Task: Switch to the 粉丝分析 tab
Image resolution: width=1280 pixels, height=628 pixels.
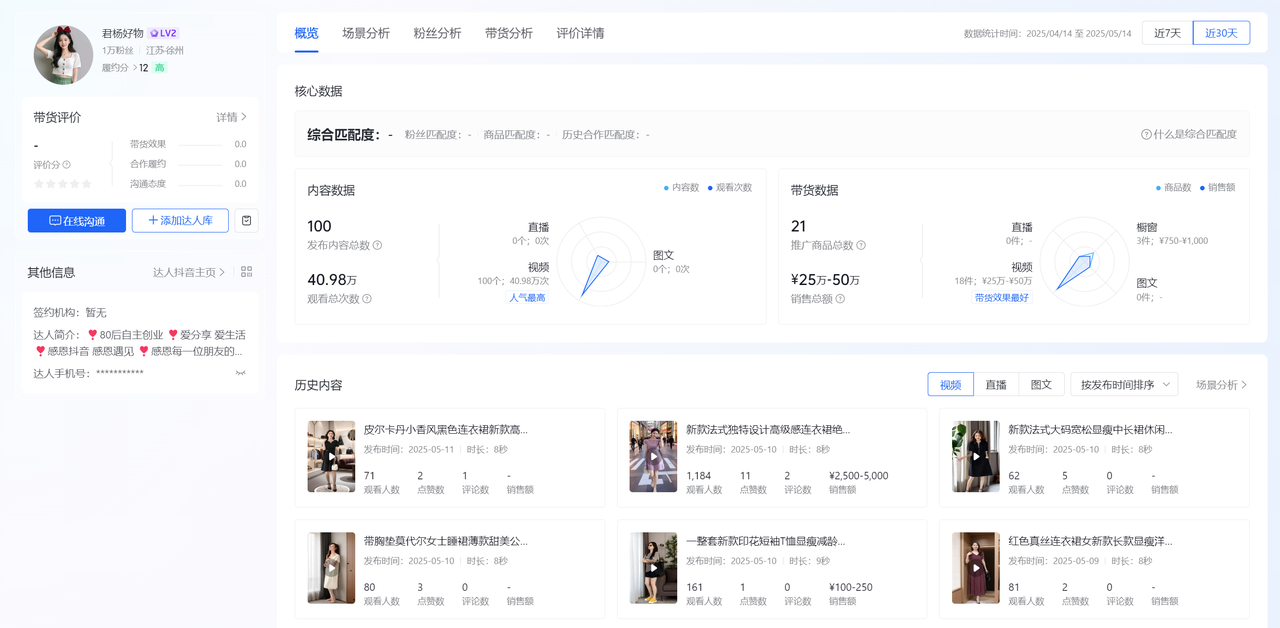Action: click(x=437, y=33)
